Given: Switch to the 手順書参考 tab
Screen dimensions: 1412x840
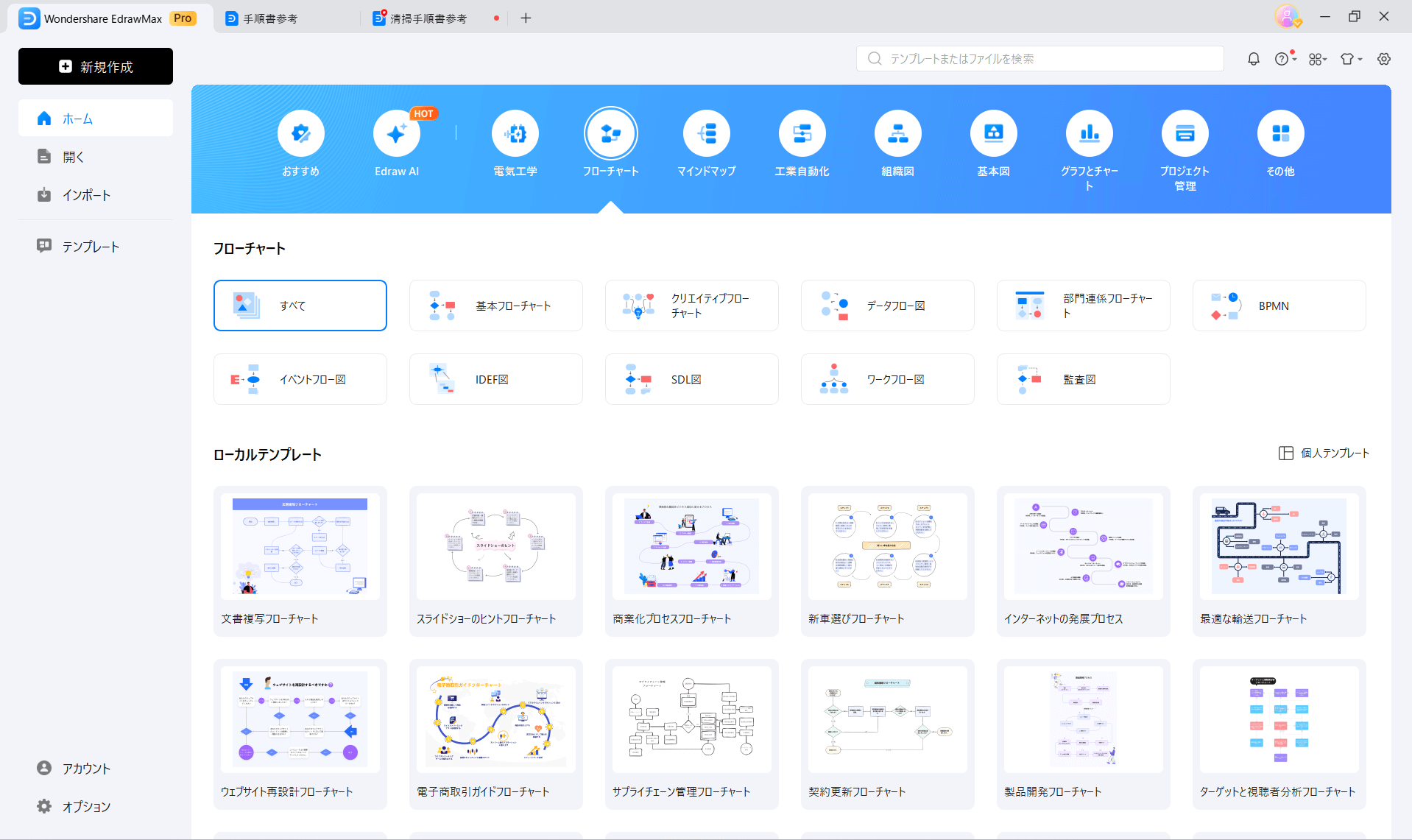Looking at the screenshot, I should tap(287, 18).
